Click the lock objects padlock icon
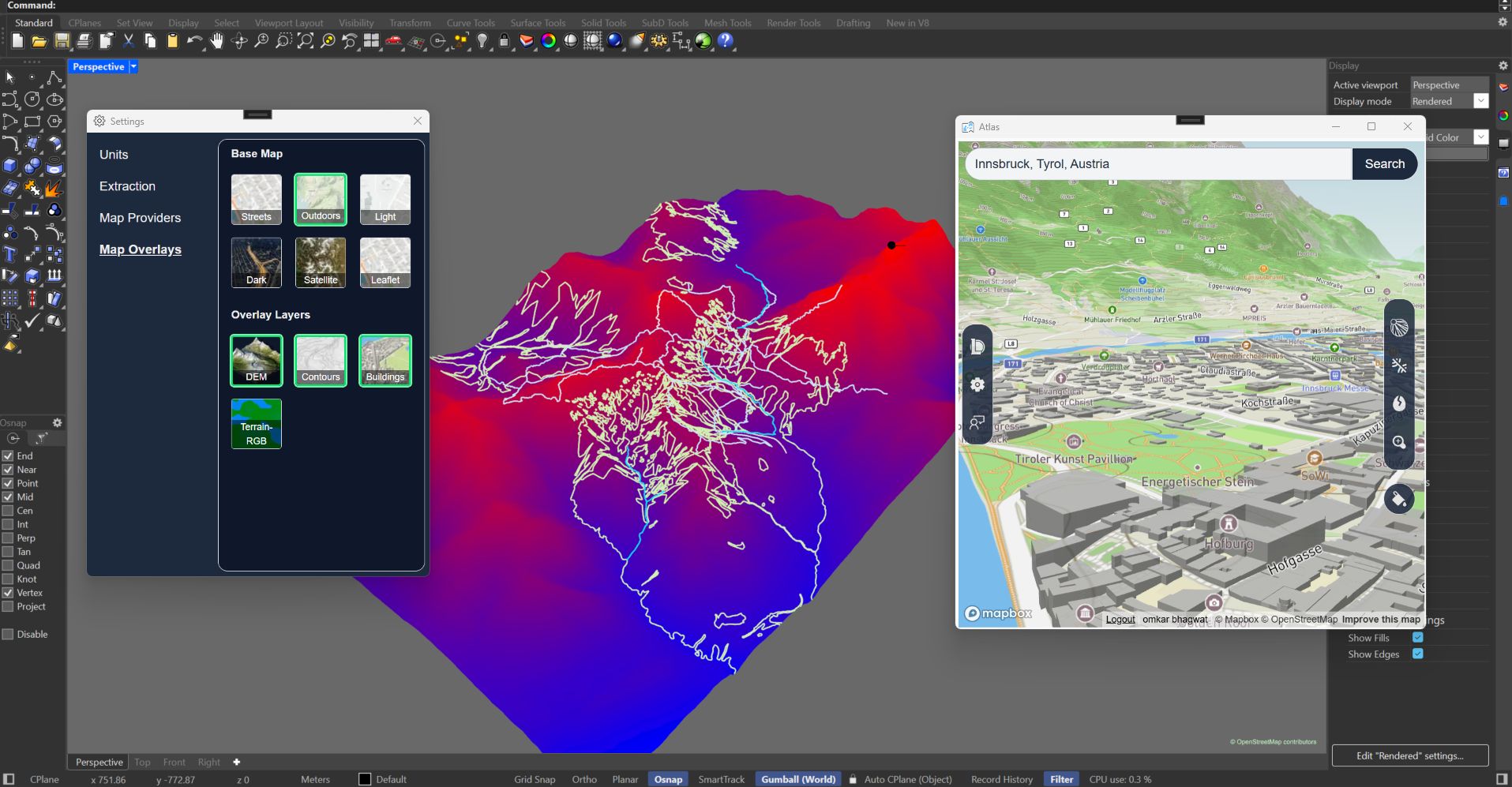 (x=505, y=41)
